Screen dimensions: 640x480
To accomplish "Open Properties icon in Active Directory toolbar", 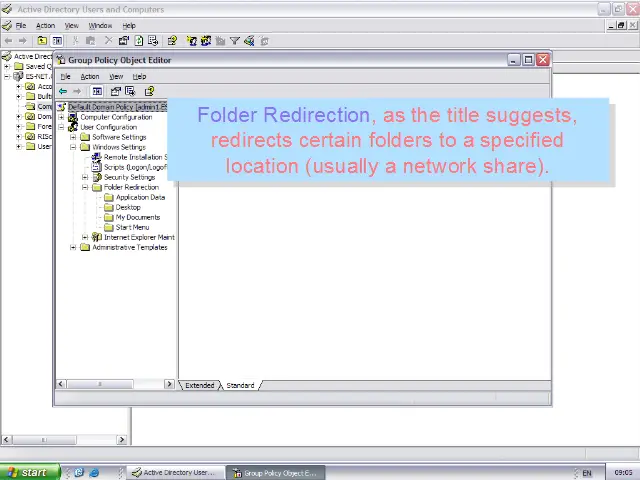I will 124,41.
